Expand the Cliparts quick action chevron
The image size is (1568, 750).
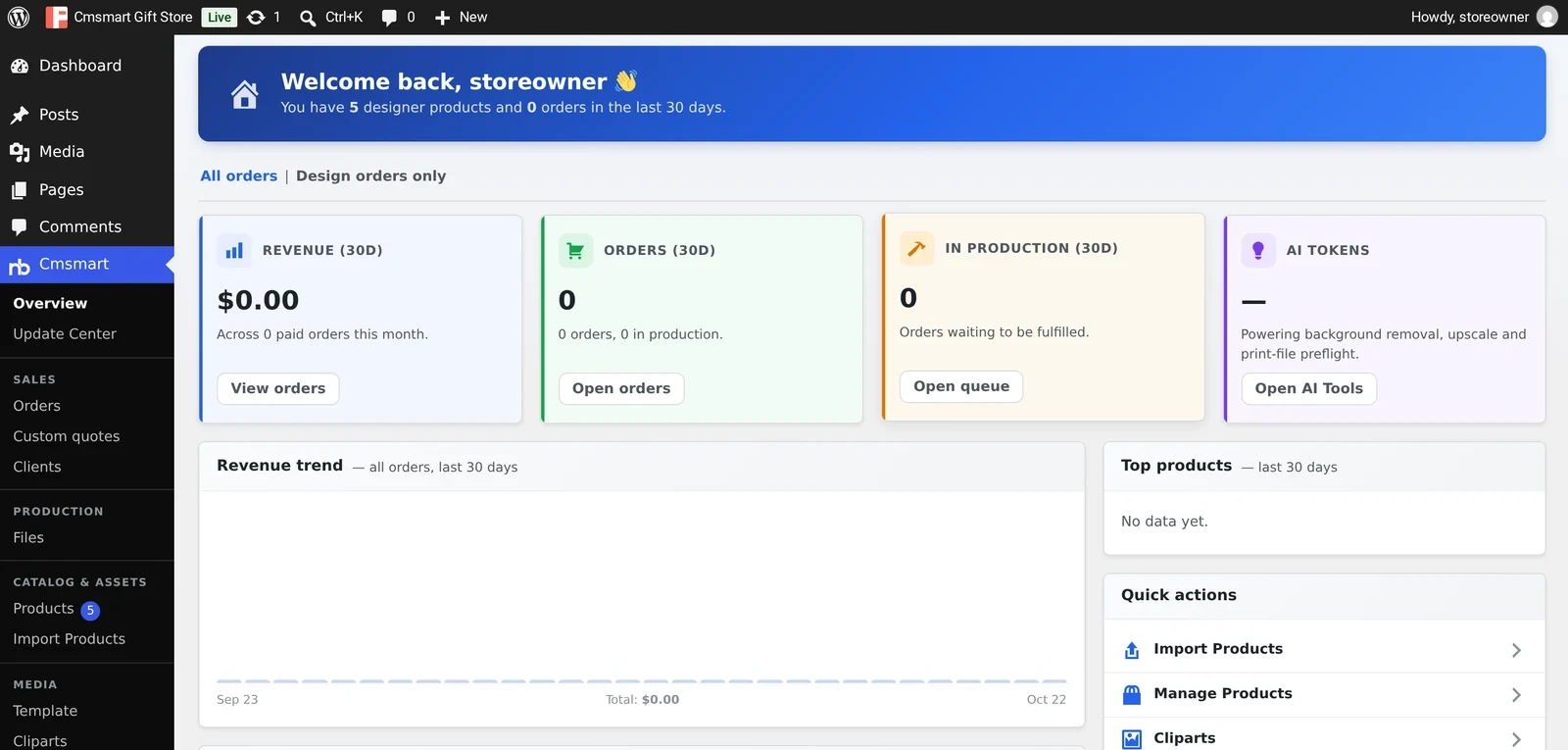click(1516, 739)
